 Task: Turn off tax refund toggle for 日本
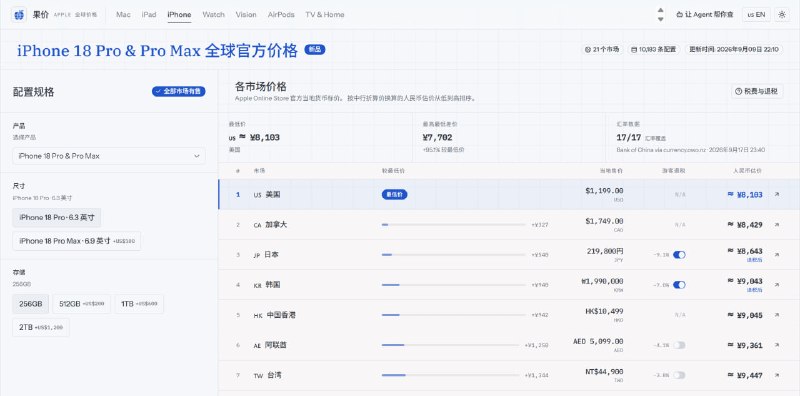click(679, 255)
